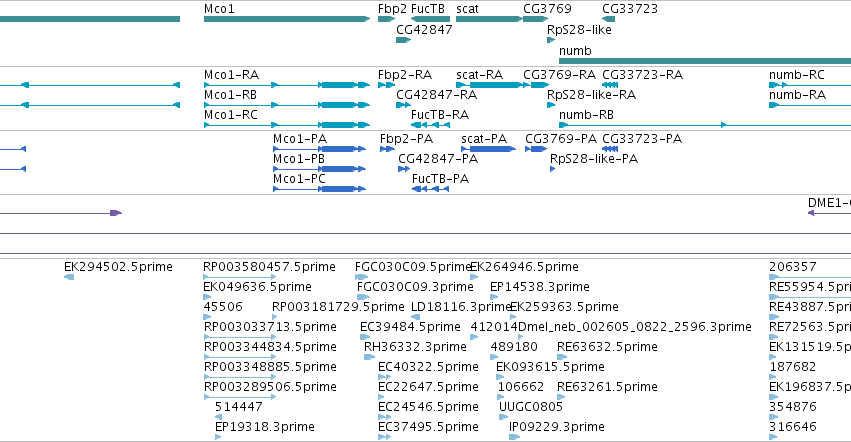Screen dimensions: 851x442
Task: Click the CG42847-RA transcript label
Action: (436, 94)
